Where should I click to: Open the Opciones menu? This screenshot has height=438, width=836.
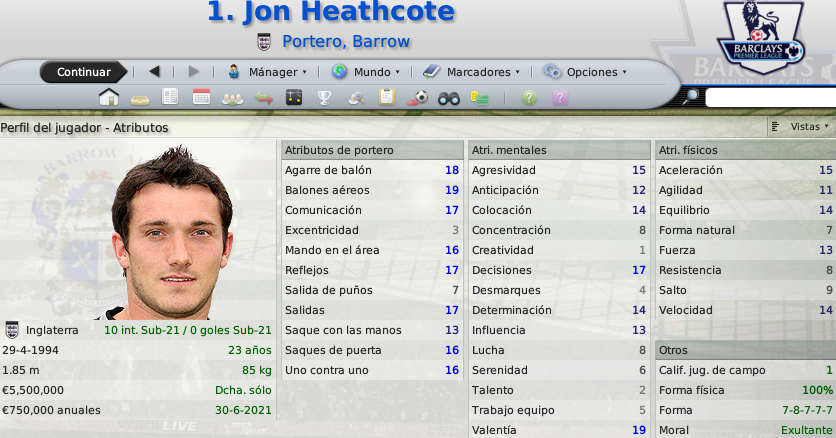pyautogui.click(x=585, y=72)
